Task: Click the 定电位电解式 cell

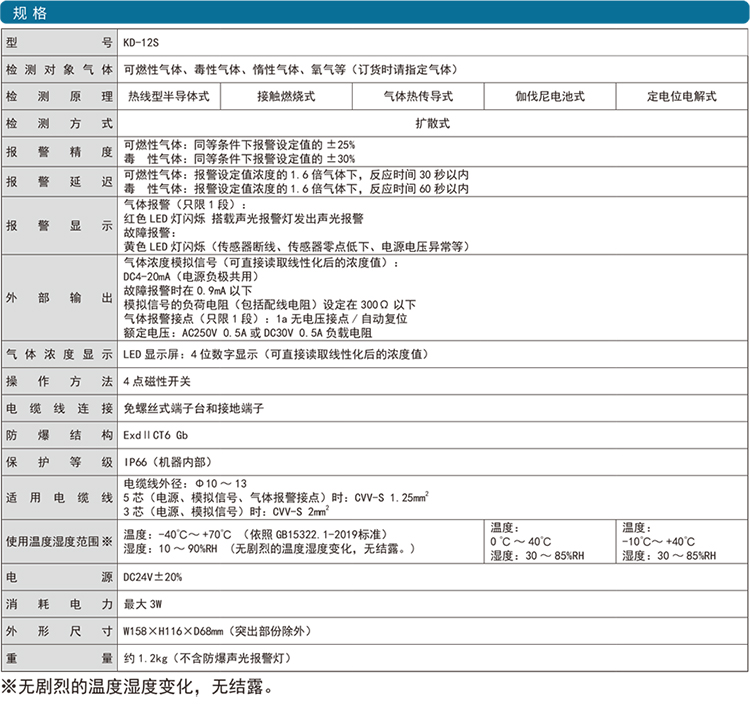Action: tap(682, 97)
